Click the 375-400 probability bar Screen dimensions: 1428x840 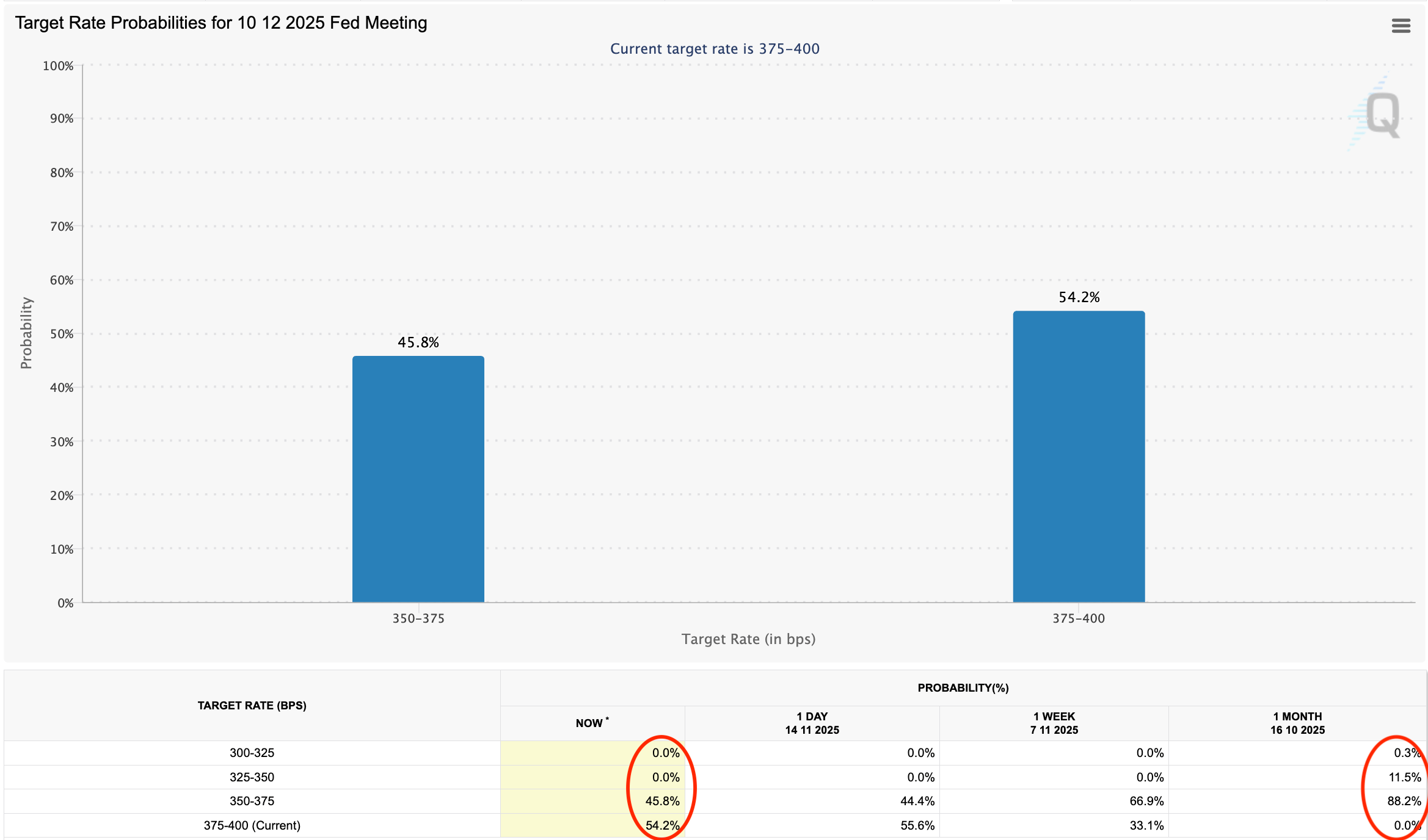tap(1079, 457)
